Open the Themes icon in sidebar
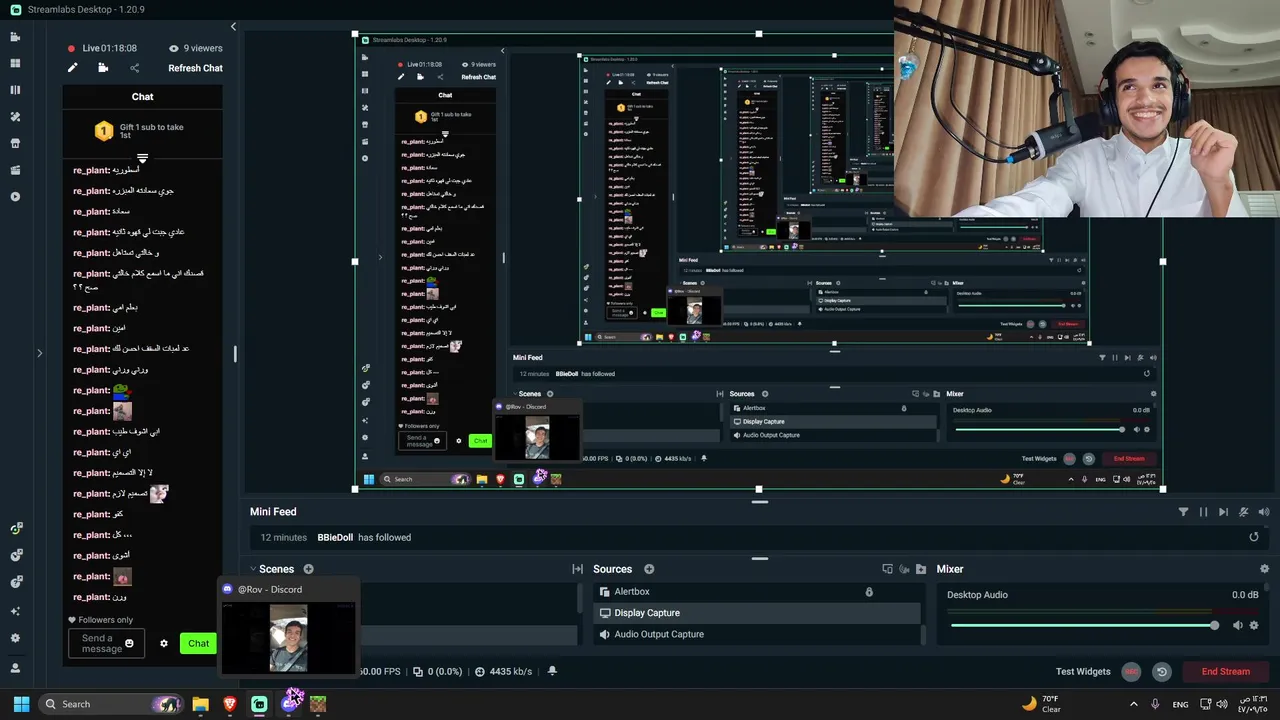 pos(15,117)
